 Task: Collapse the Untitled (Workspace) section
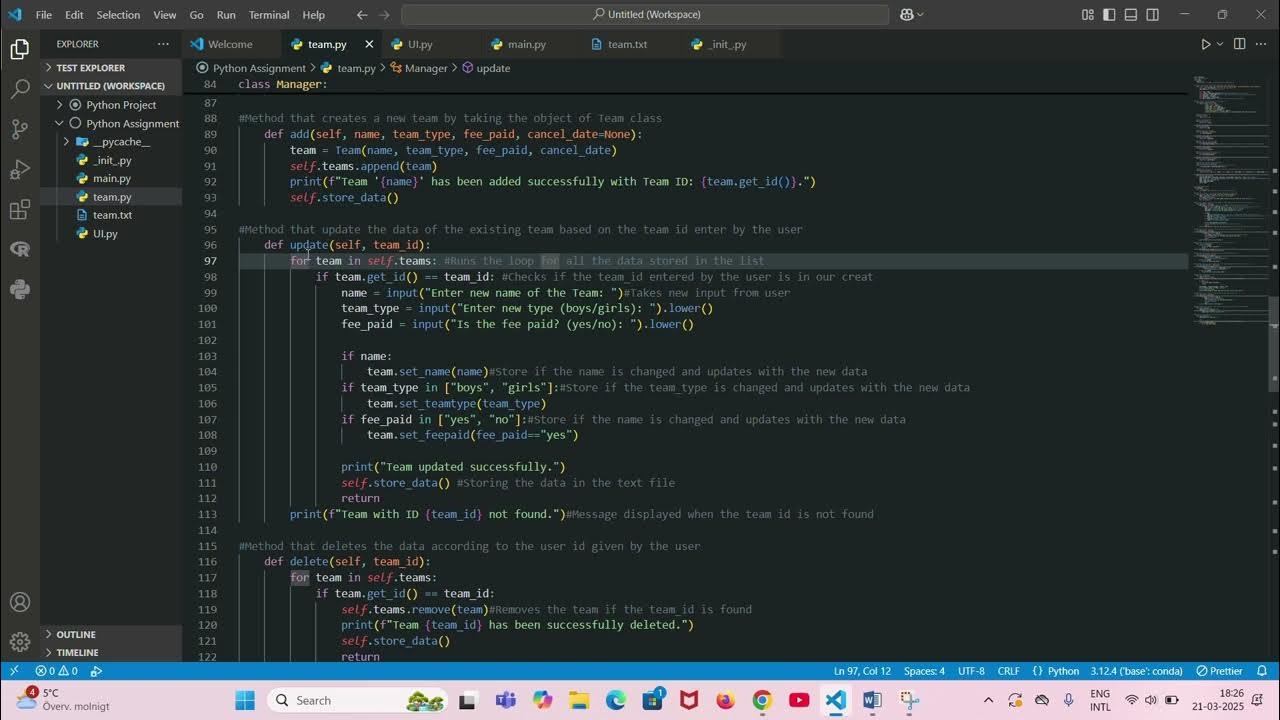coord(111,86)
